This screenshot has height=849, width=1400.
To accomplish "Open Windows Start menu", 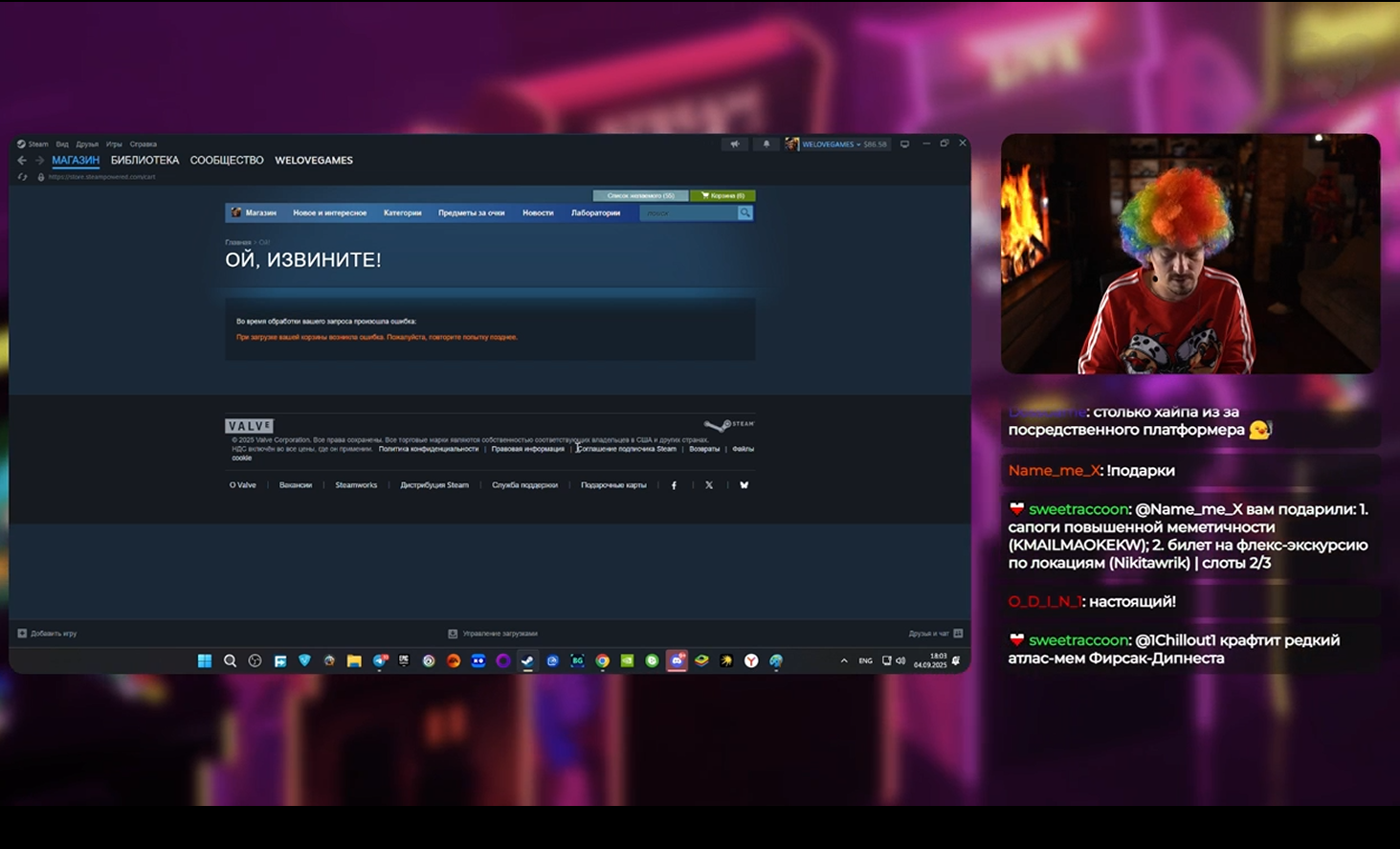I will [x=205, y=660].
